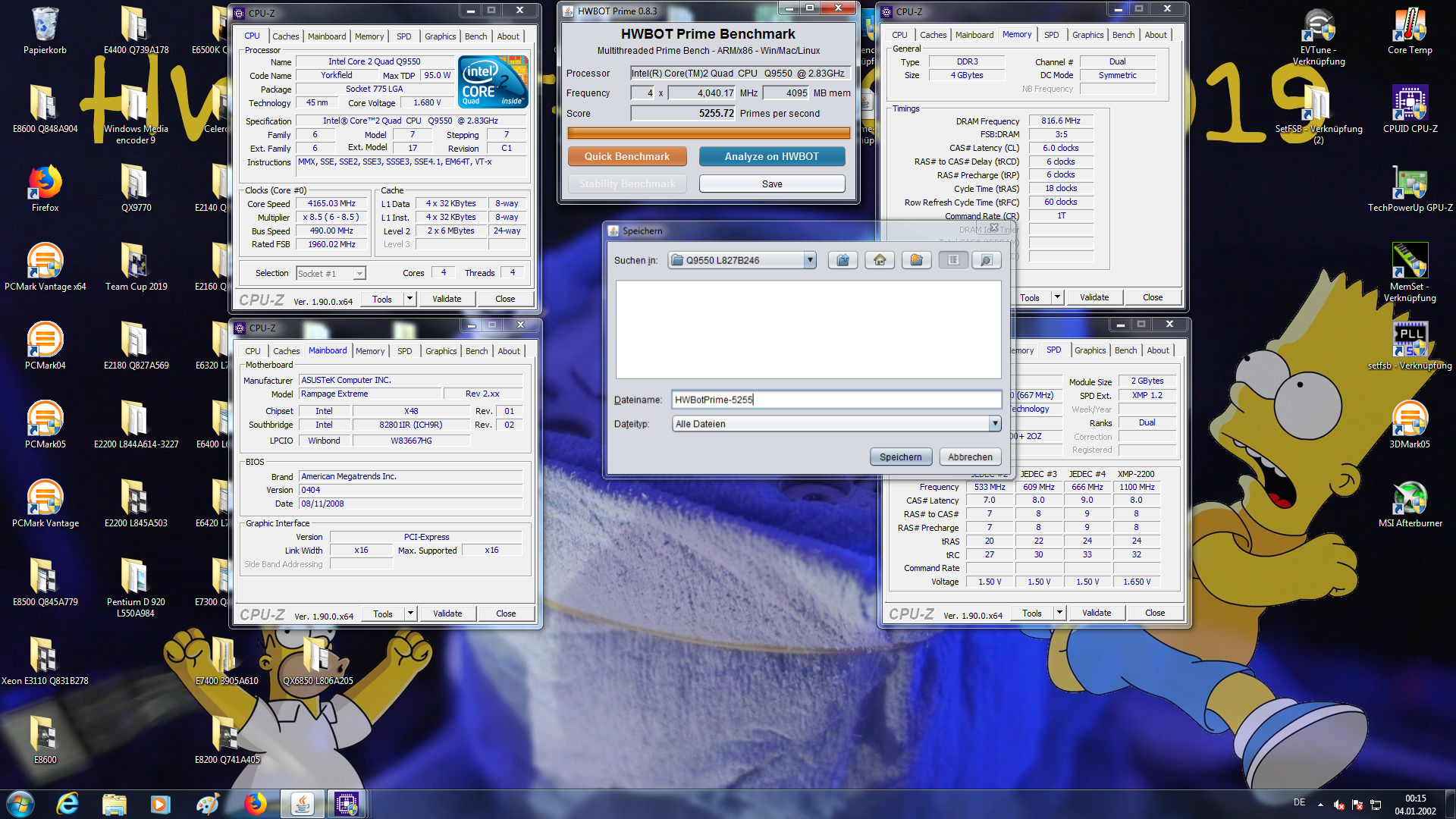
Task: Open Graphics tab in CPU-Z window showing SPD tab
Action: pos(1090,350)
